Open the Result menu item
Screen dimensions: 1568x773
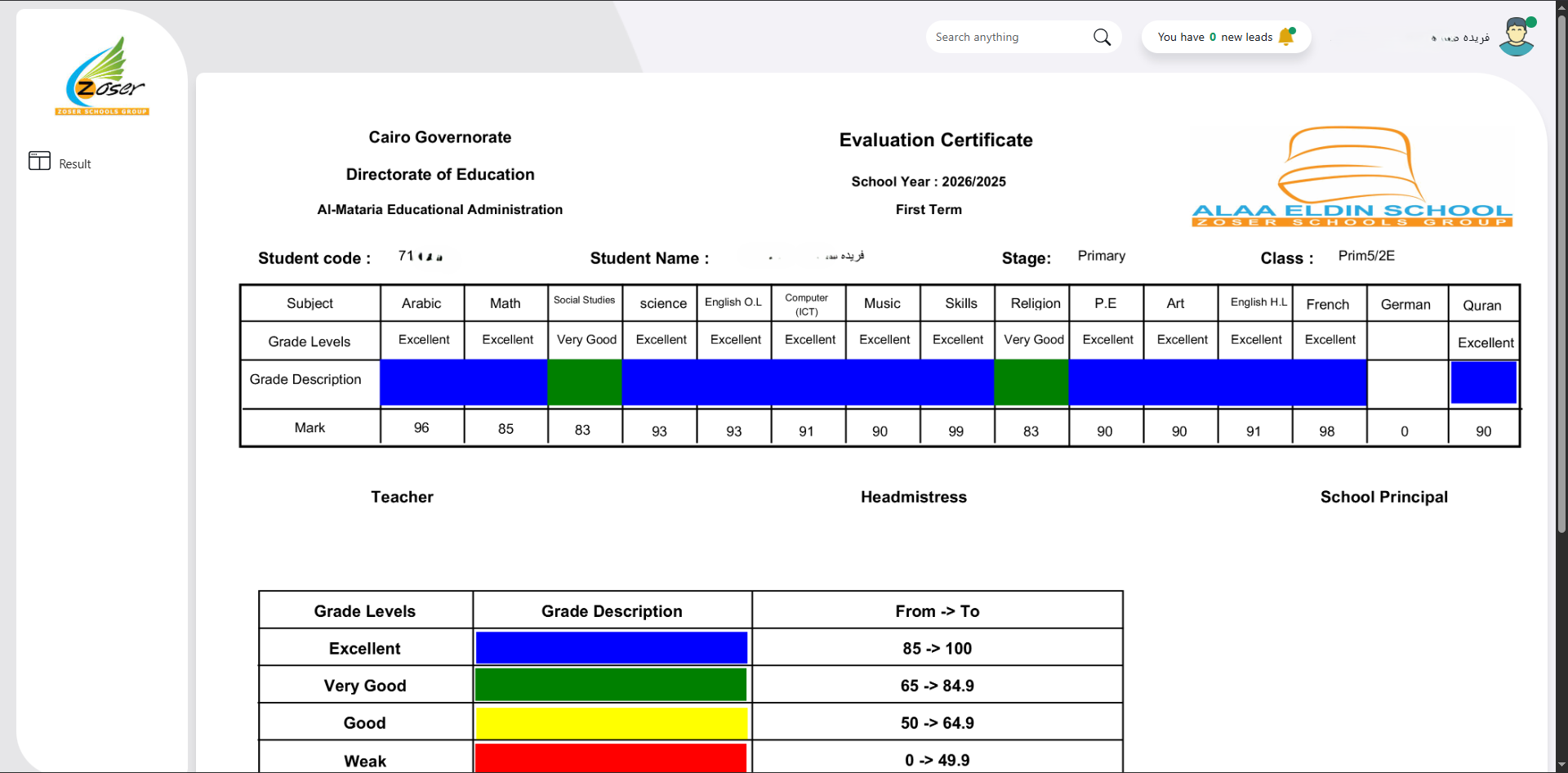tap(74, 164)
